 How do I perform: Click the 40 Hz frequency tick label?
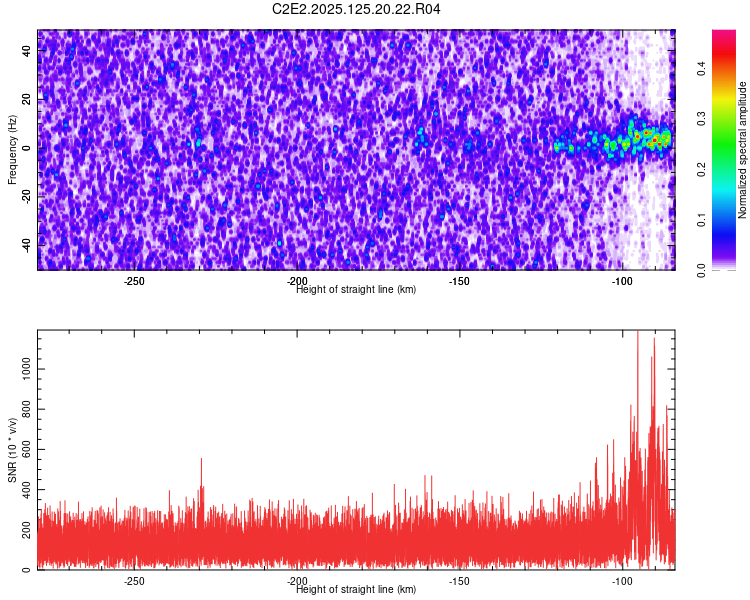point(26,51)
